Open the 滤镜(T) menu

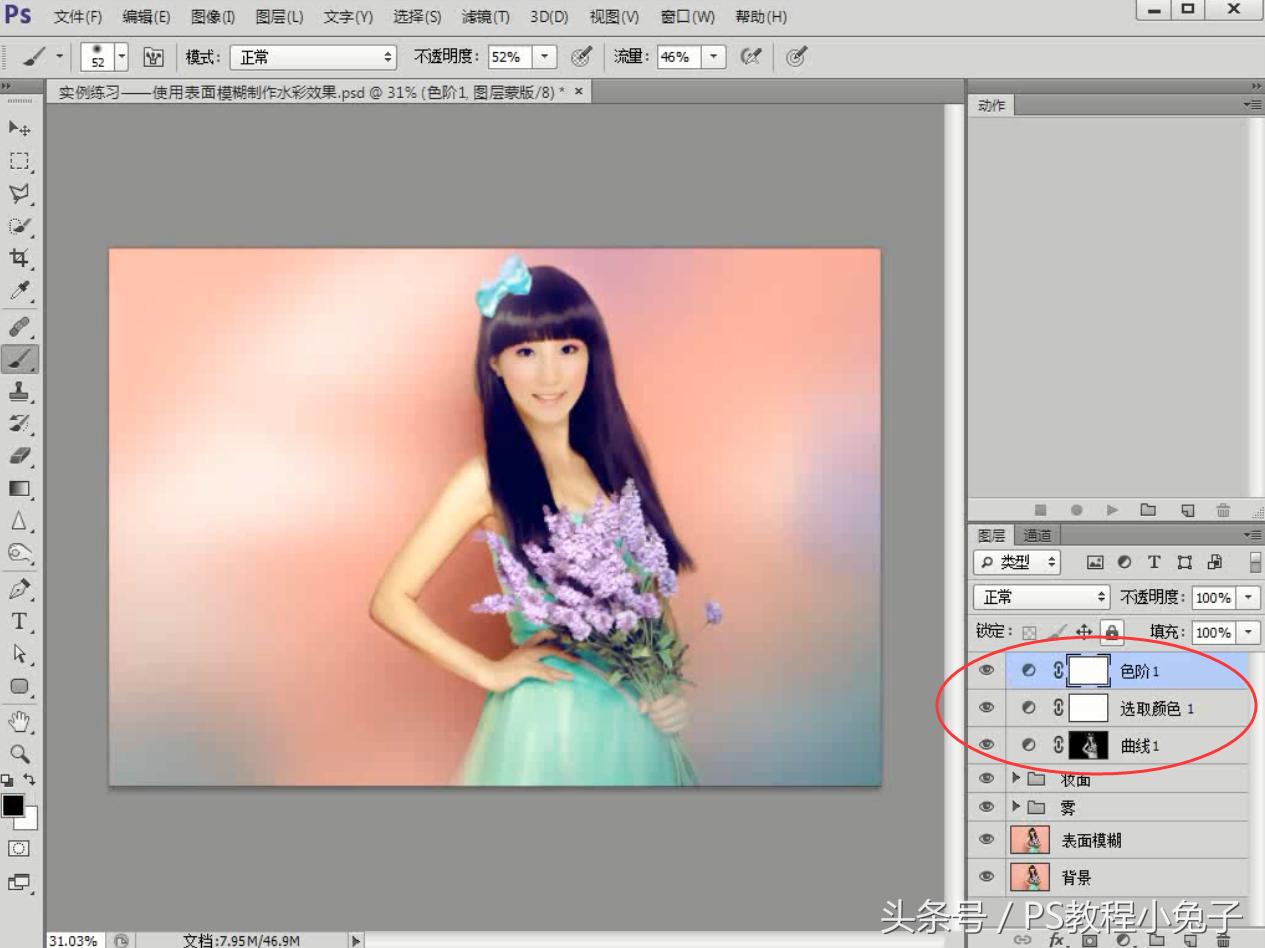(x=485, y=17)
